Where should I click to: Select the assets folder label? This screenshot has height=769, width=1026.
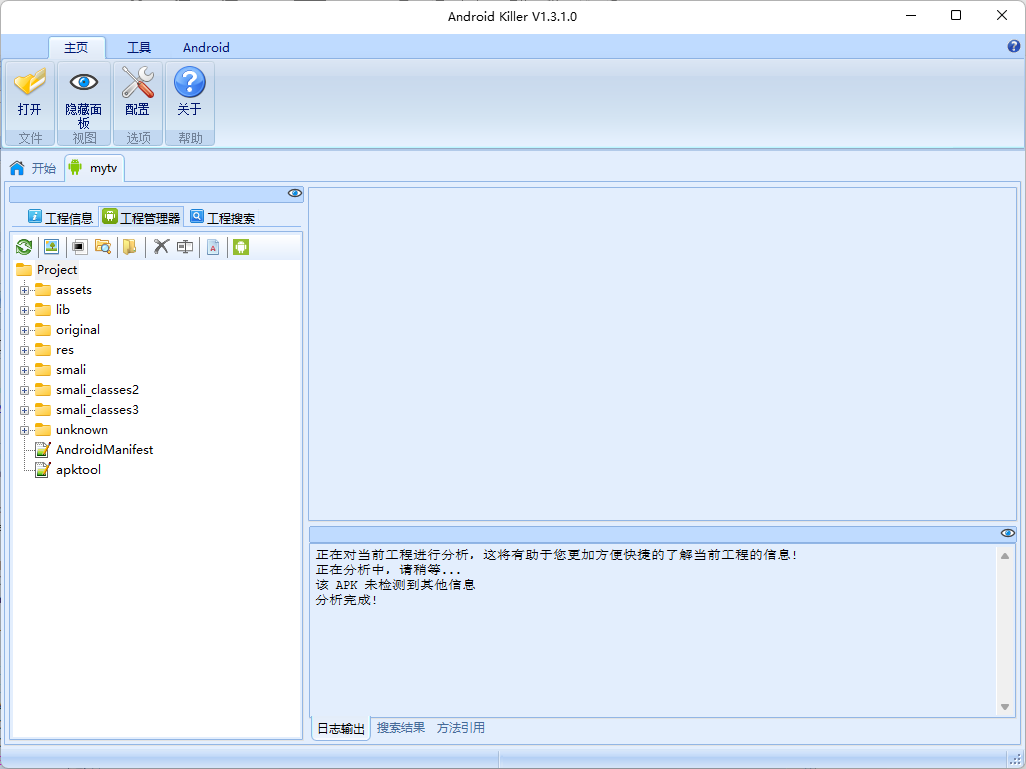click(74, 290)
